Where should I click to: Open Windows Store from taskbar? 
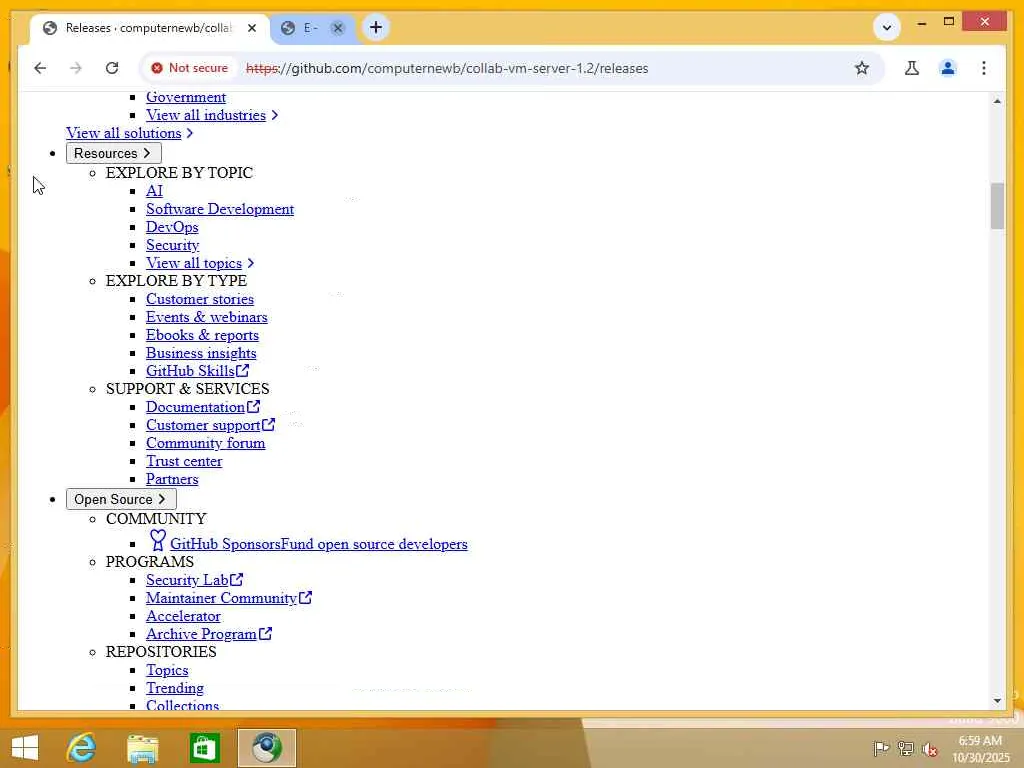204,748
